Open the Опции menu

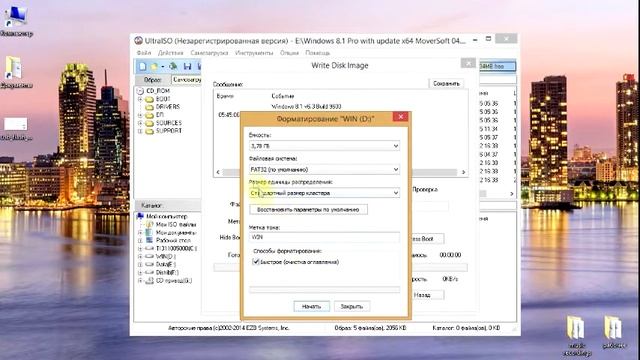(289, 53)
